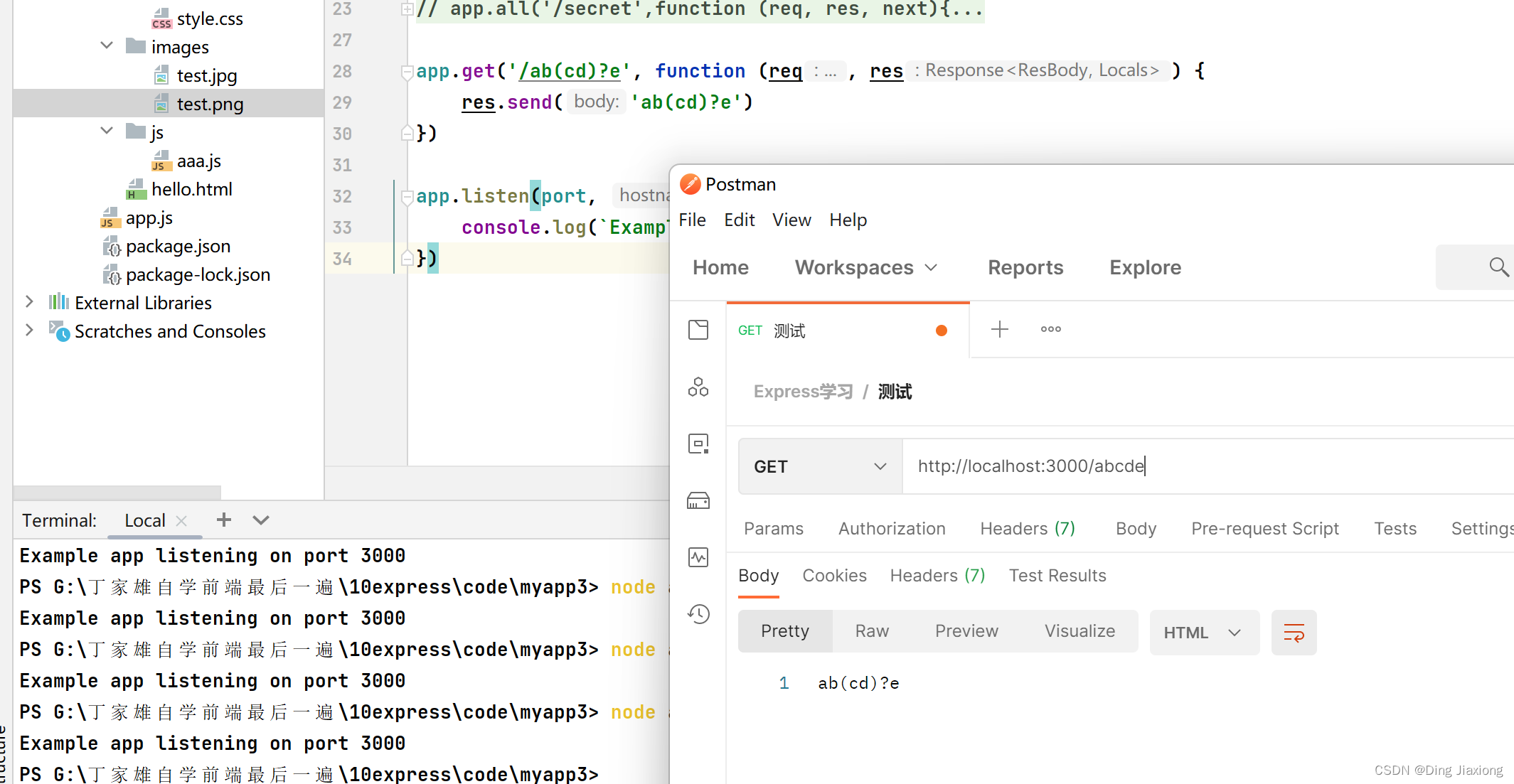Expand Scratches and Consoles node
Image resolution: width=1514 pixels, height=784 pixels.
point(29,331)
